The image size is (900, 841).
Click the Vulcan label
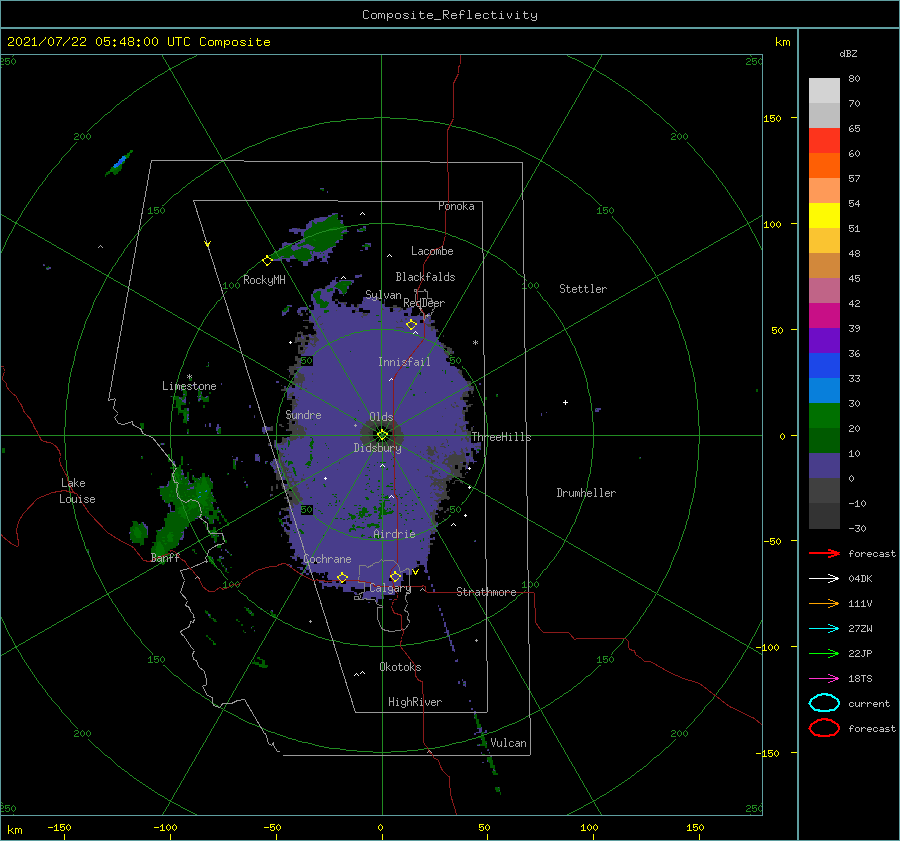pos(508,743)
